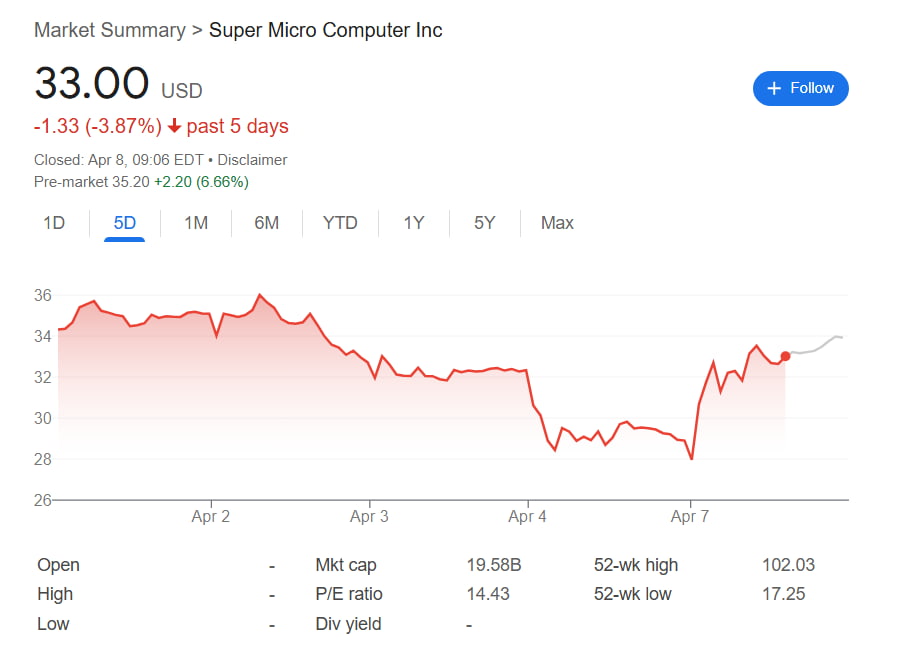Switch to the 1M chart view
Viewport: 913px width, 648px height.
[196, 223]
